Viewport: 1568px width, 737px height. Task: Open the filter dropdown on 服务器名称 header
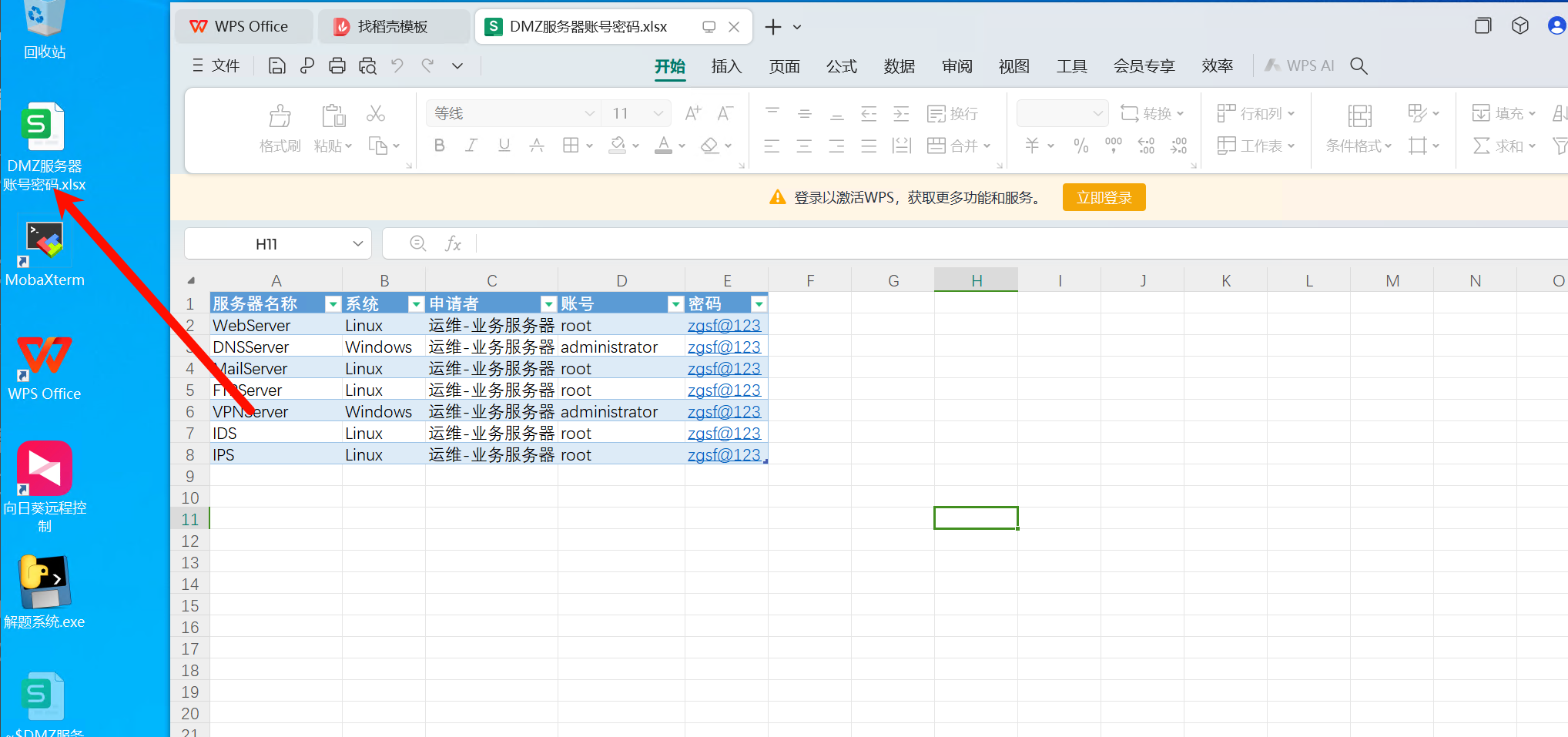click(333, 304)
